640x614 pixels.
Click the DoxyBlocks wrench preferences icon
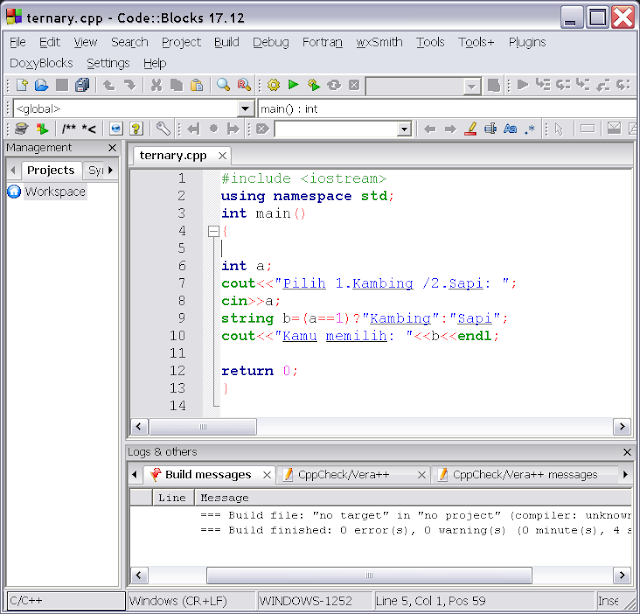[163, 129]
